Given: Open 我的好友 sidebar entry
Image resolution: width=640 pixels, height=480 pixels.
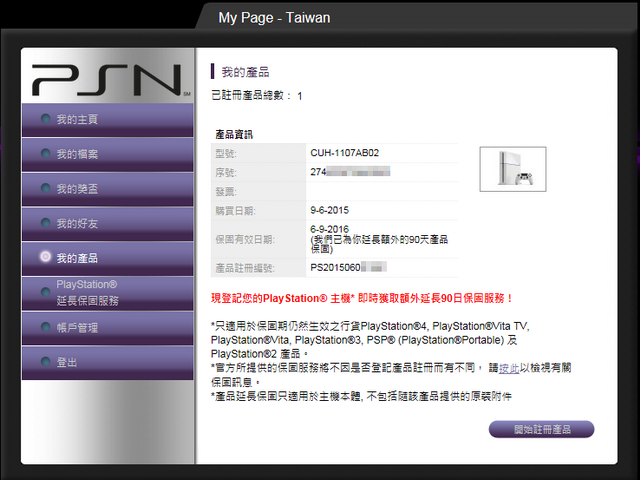Looking at the screenshot, I should 107,224.
